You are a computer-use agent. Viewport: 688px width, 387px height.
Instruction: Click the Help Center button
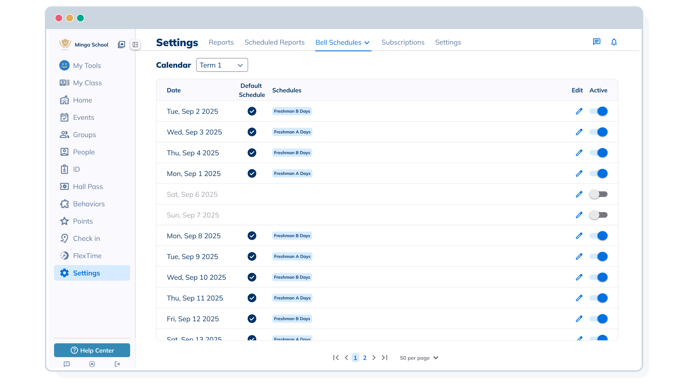(x=92, y=350)
